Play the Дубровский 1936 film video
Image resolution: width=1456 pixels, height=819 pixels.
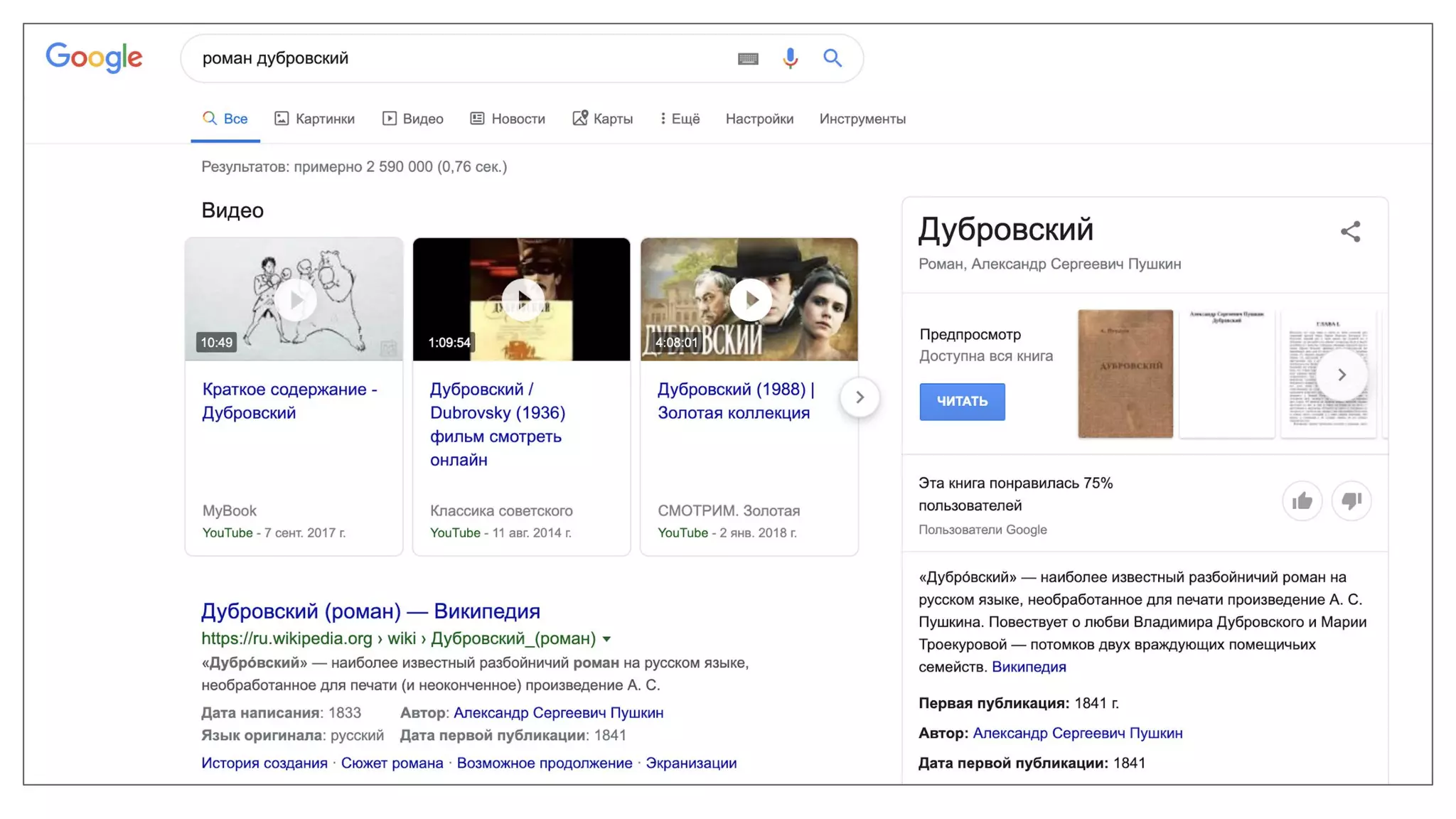click(521, 300)
